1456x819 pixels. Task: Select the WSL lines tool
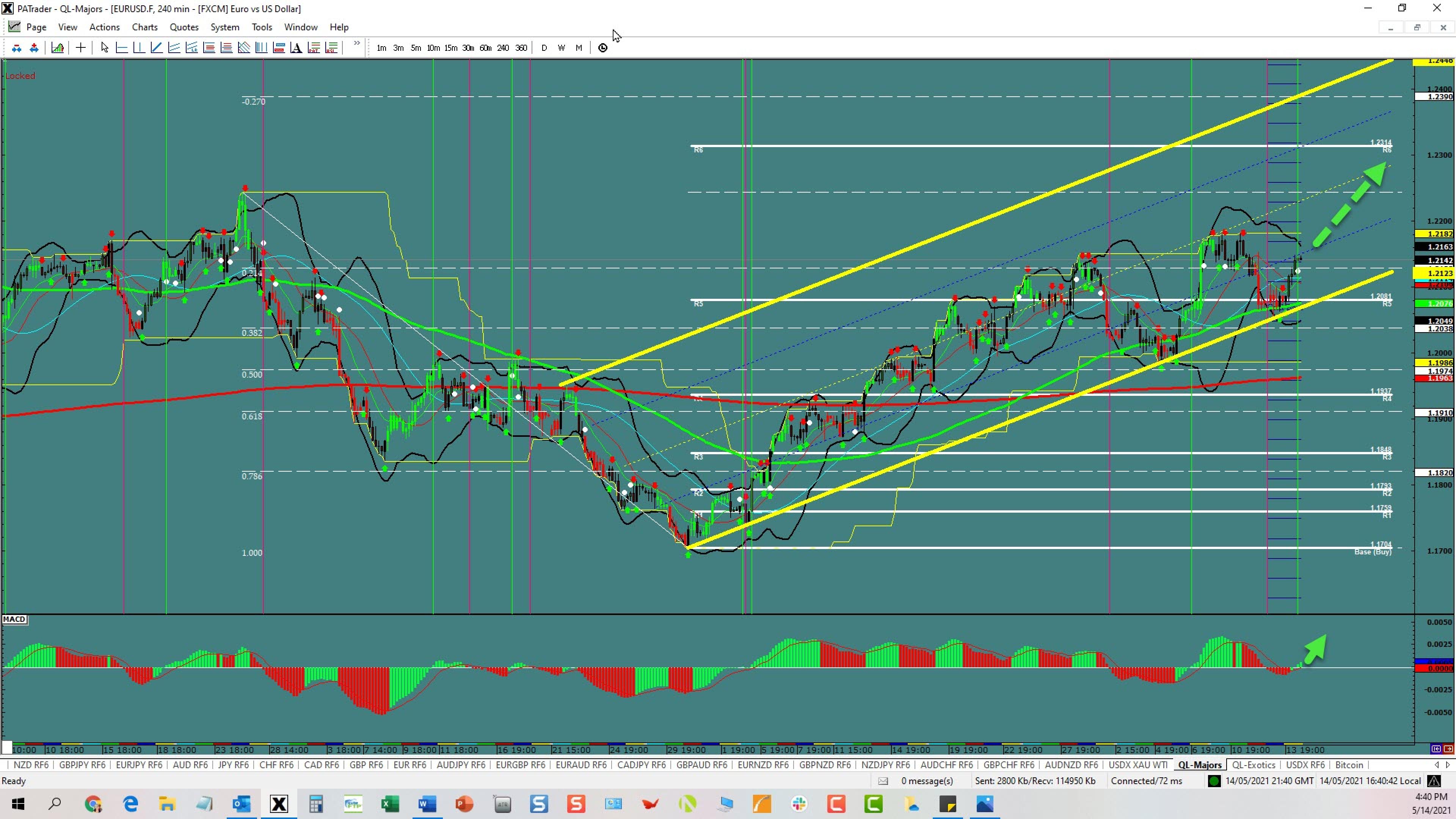tap(332, 48)
